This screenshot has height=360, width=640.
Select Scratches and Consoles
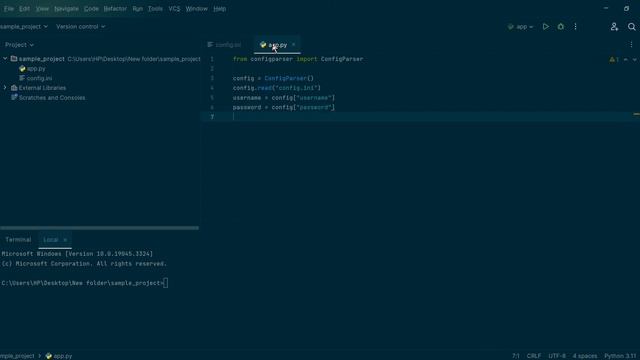pyautogui.click(x=52, y=98)
